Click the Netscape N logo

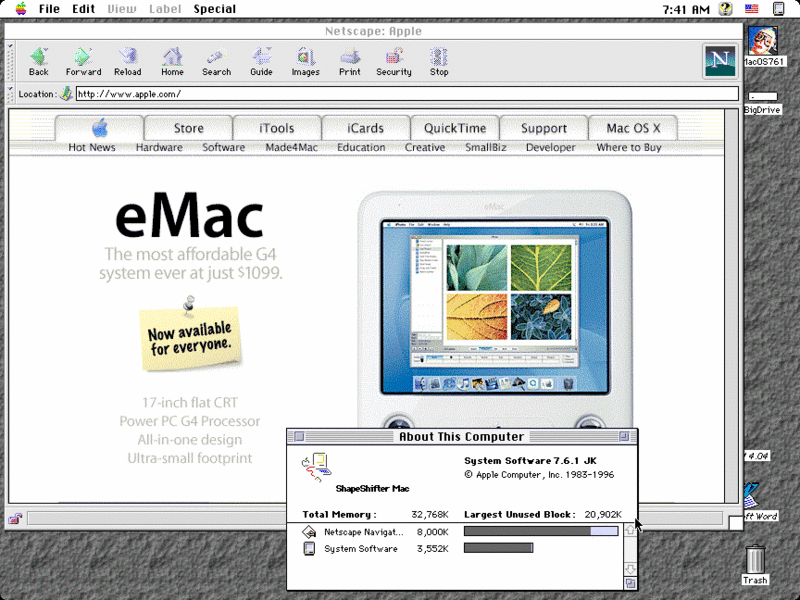point(719,60)
